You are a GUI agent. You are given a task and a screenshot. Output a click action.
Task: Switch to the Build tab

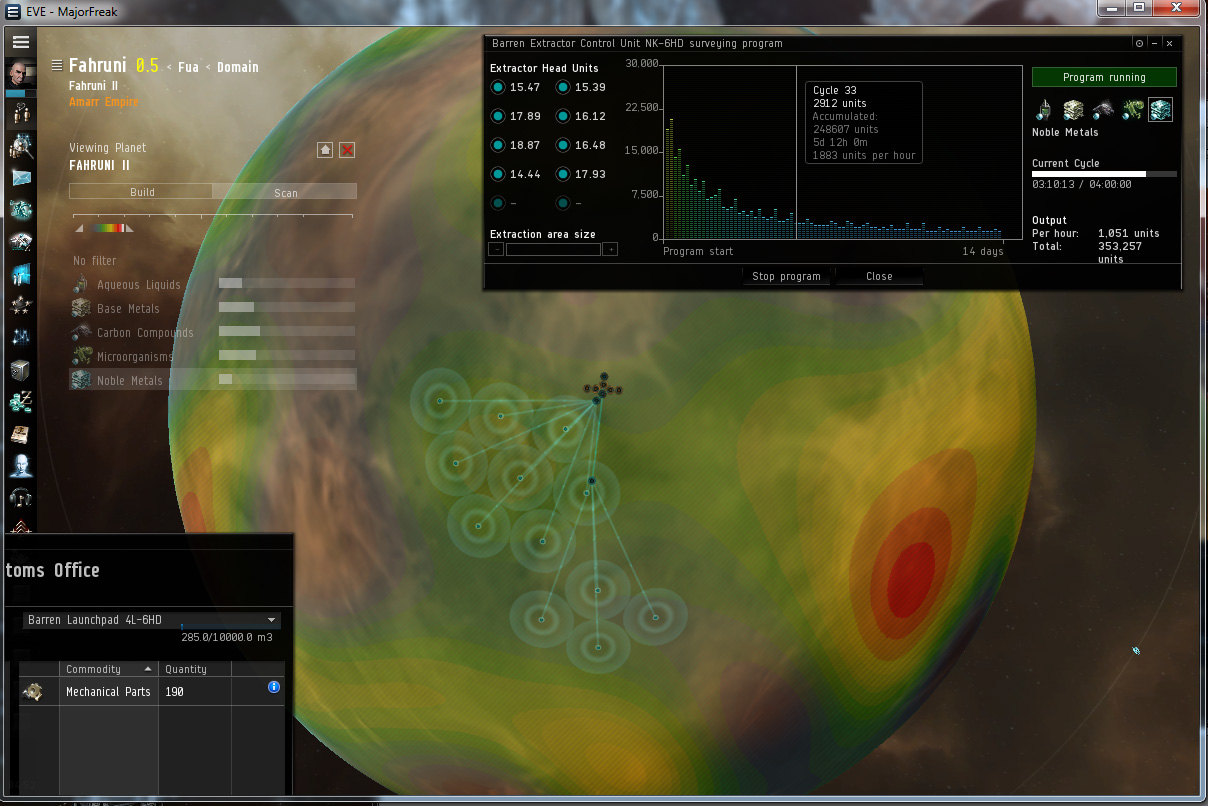coord(141,192)
